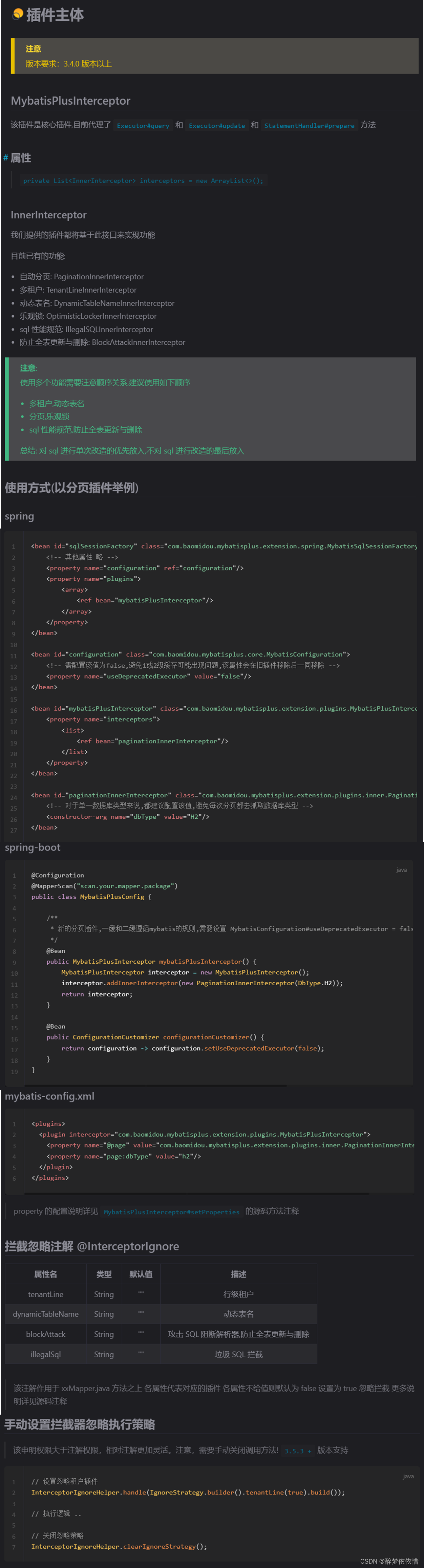Click the orange icon beside 插件主体 heading

(18, 14)
